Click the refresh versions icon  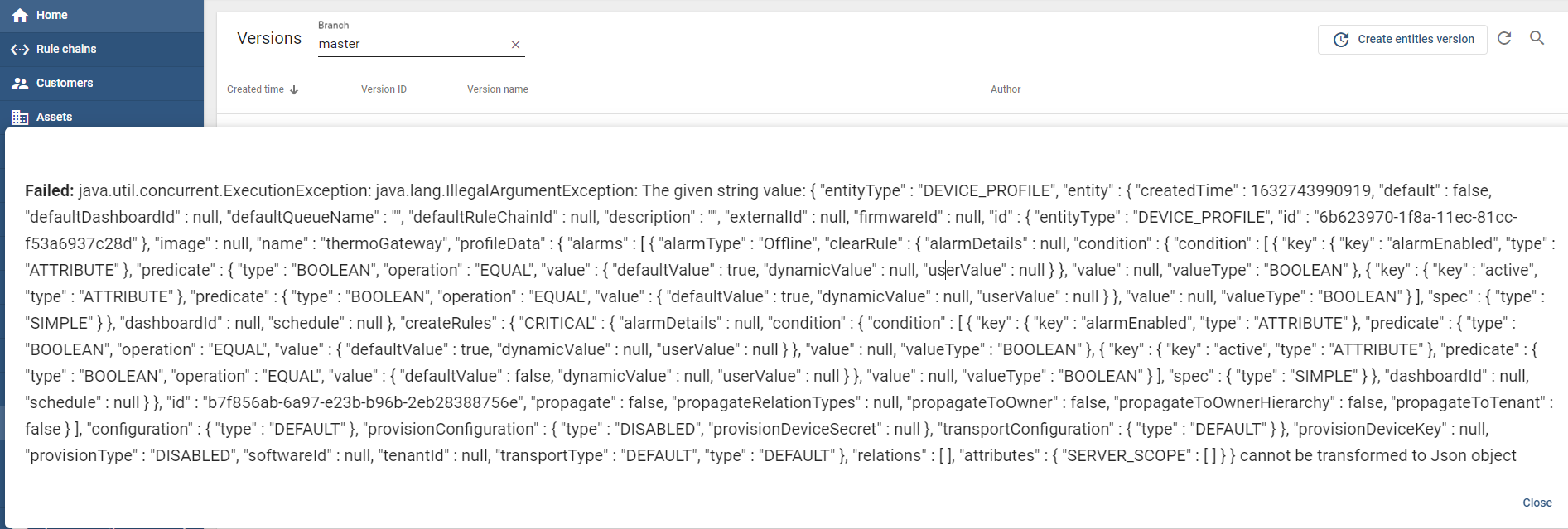(1506, 38)
